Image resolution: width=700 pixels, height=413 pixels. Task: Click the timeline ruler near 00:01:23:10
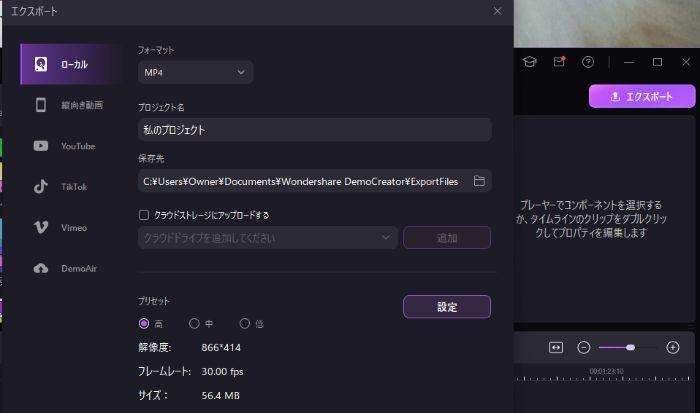point(606,371)
